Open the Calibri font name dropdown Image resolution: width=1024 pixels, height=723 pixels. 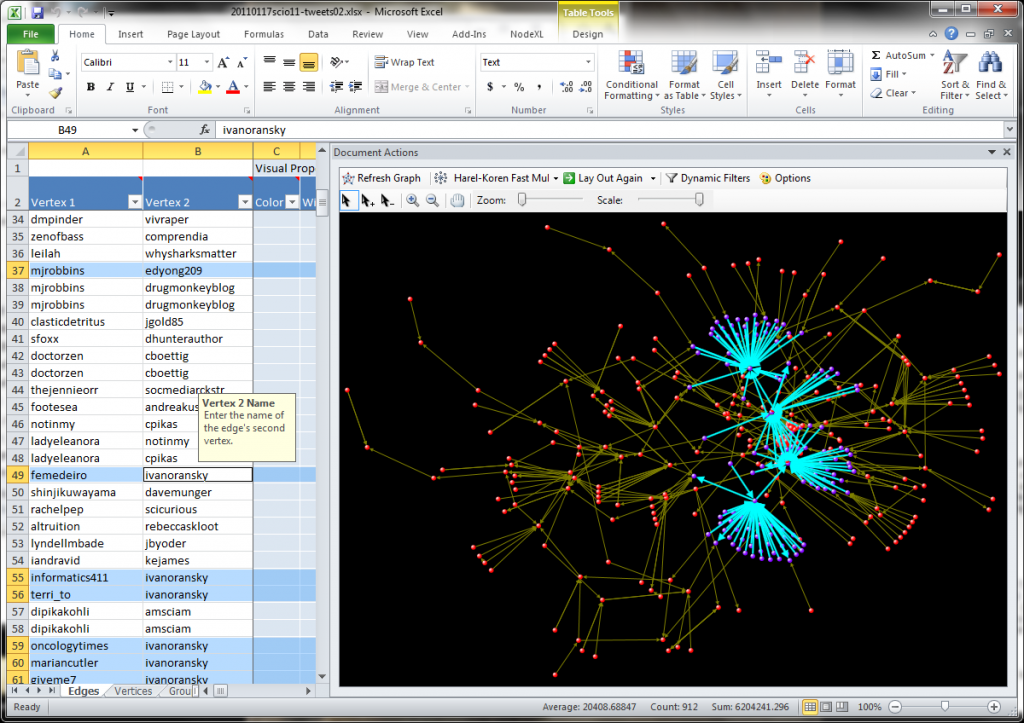(170, 63)
